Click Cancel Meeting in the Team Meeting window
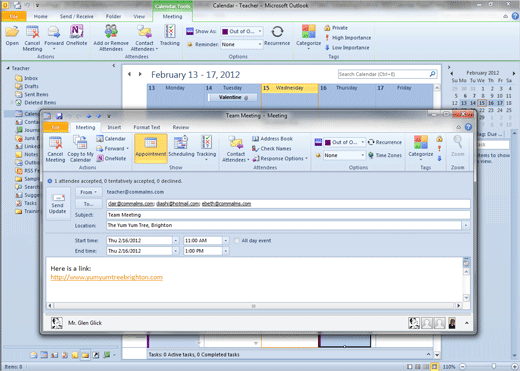520x371 pixels. pos(55,149)
